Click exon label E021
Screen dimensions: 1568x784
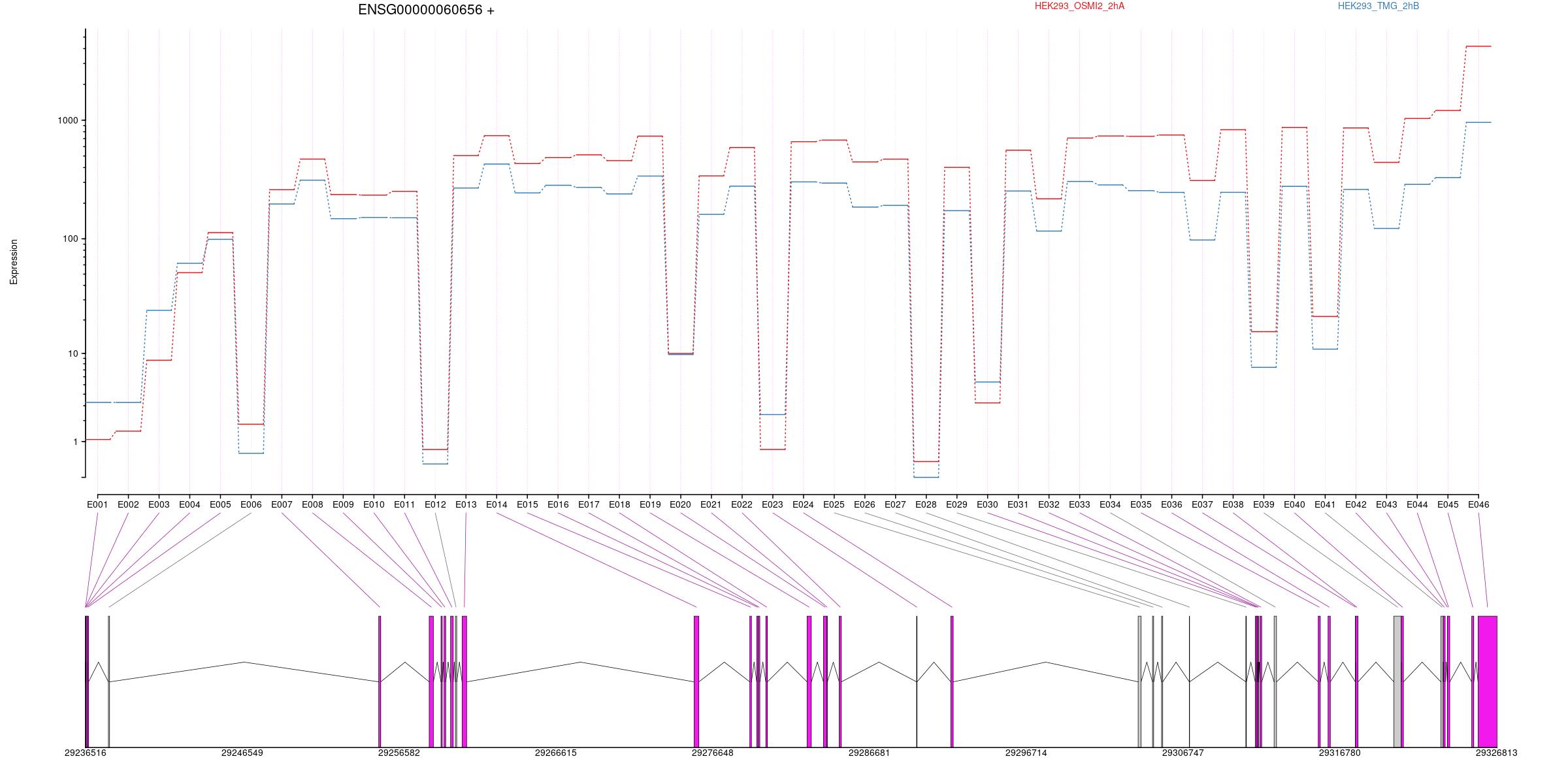[711, 504]
